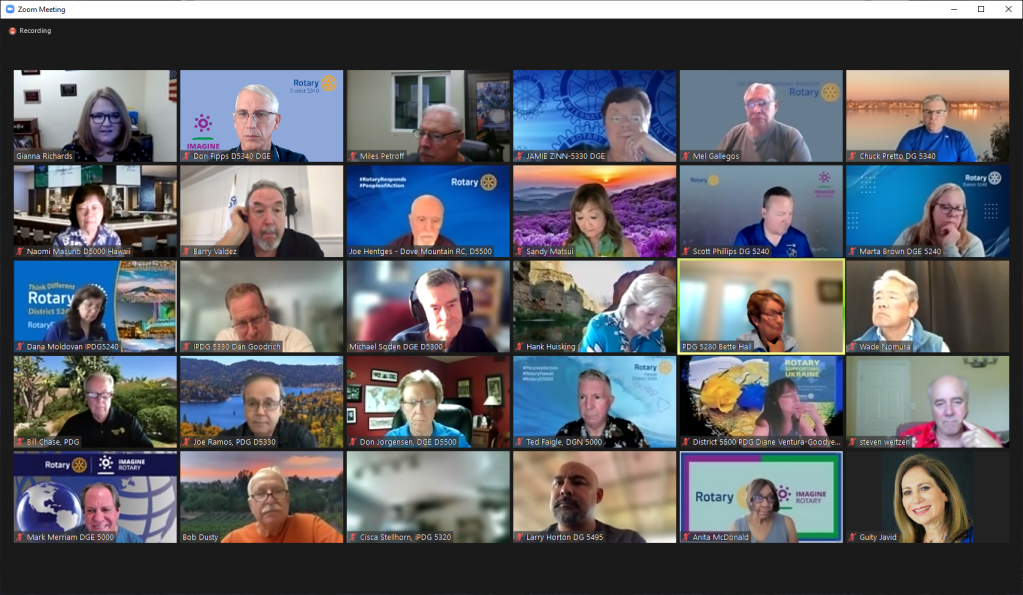Click the muted mic icon beside Mel Gallegos

(686, 156)
